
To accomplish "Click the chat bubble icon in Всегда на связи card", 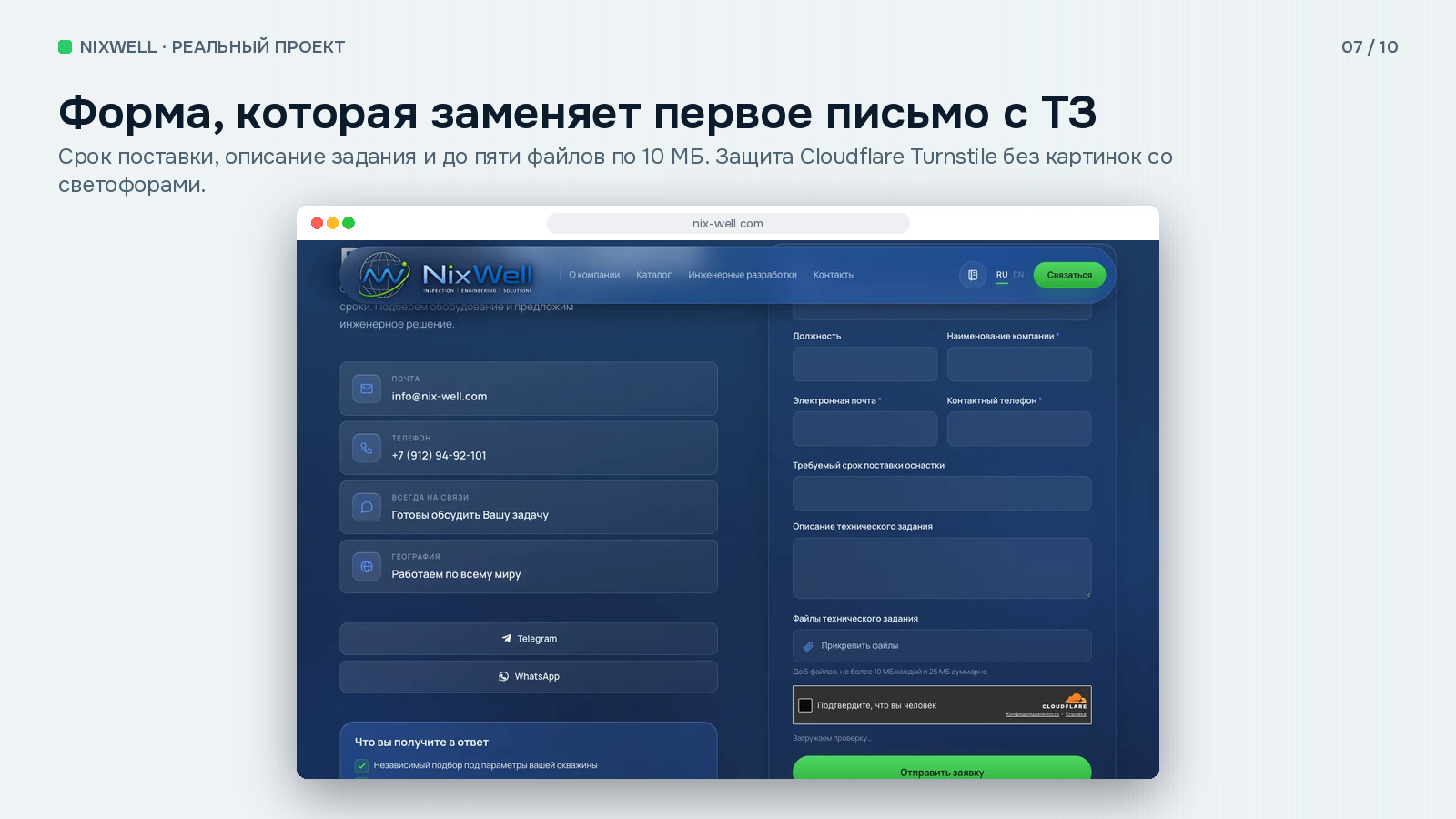I will pyautogui.click(x=367, y=507).
